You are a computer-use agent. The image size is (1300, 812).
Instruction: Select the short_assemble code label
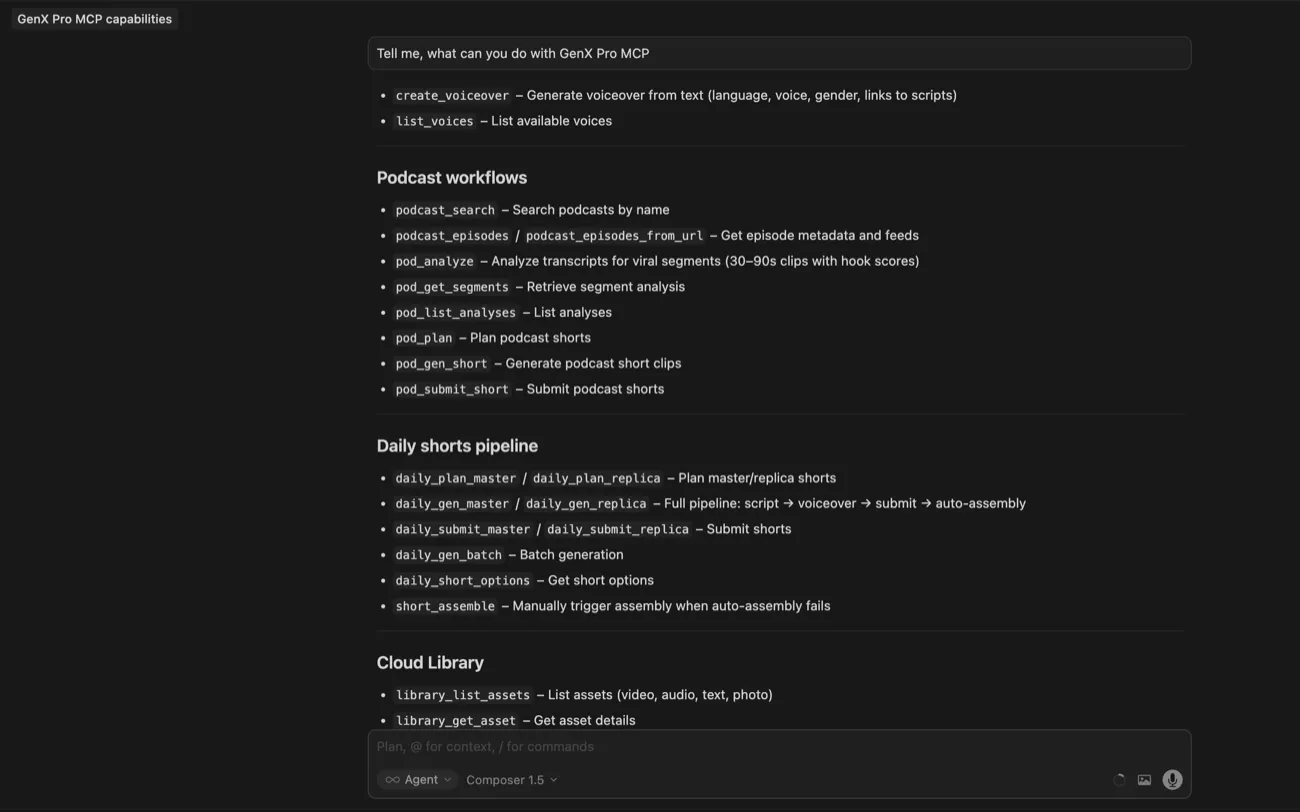[445, 606]
